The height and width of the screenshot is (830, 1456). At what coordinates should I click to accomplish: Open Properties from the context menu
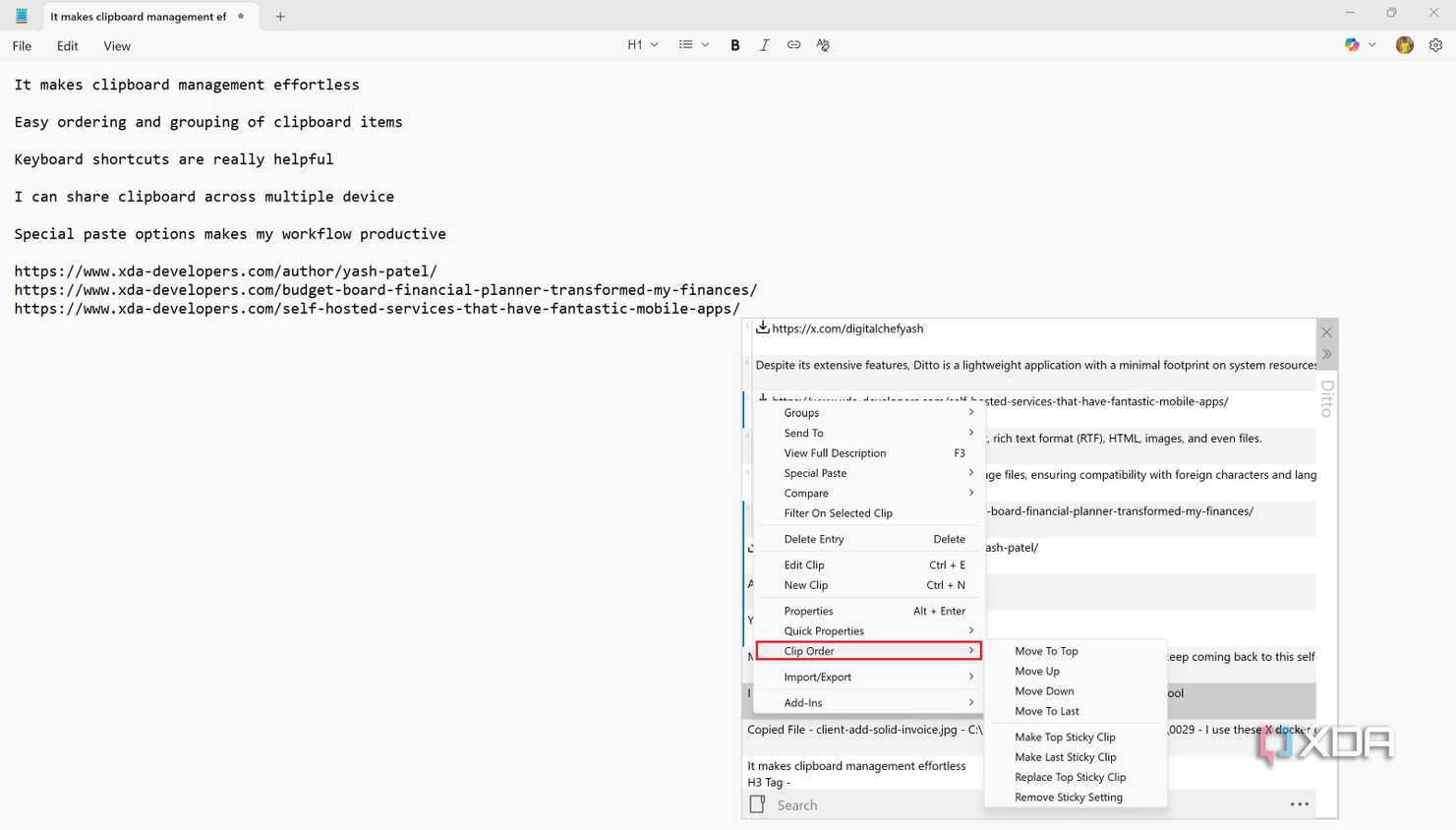(x=868, y=611)
